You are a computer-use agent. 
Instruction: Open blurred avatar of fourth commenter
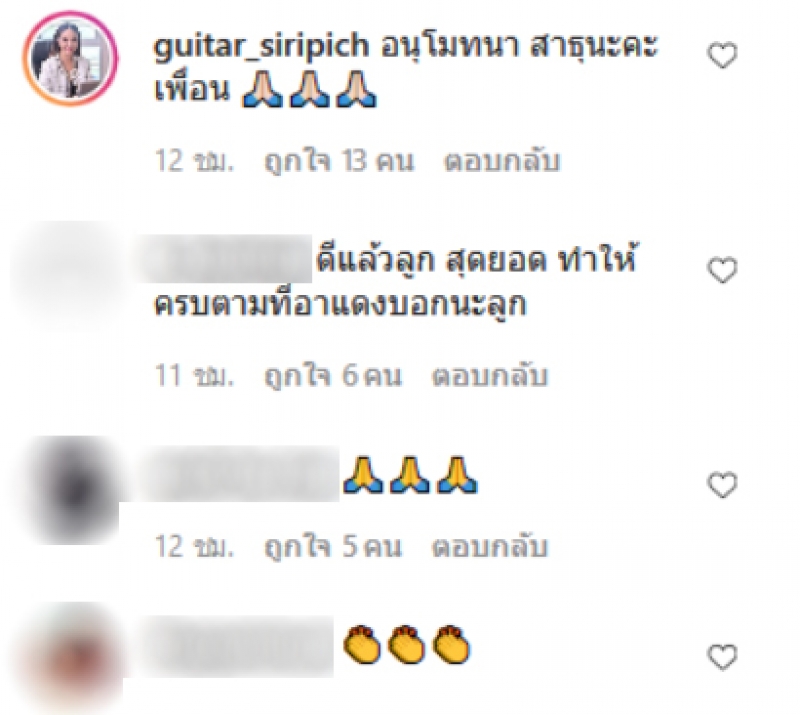coord(71,658)
